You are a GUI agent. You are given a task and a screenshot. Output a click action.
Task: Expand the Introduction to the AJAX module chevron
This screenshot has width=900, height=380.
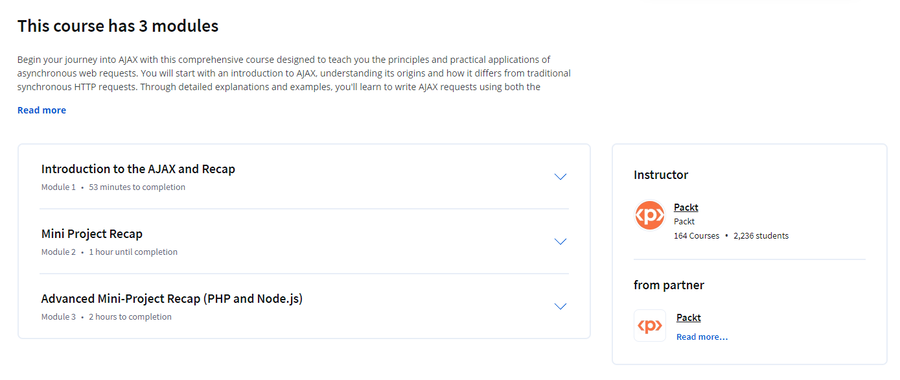(561, 177)
